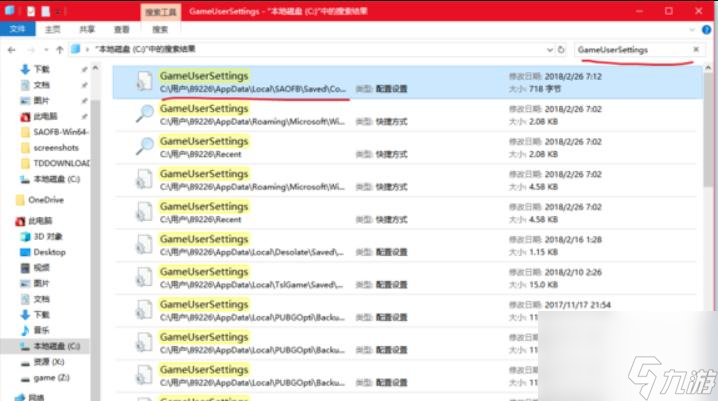Go back with the back arrow
Image resolution: width=718 pixels, height=401 pixels.
[x=11, y=49]
